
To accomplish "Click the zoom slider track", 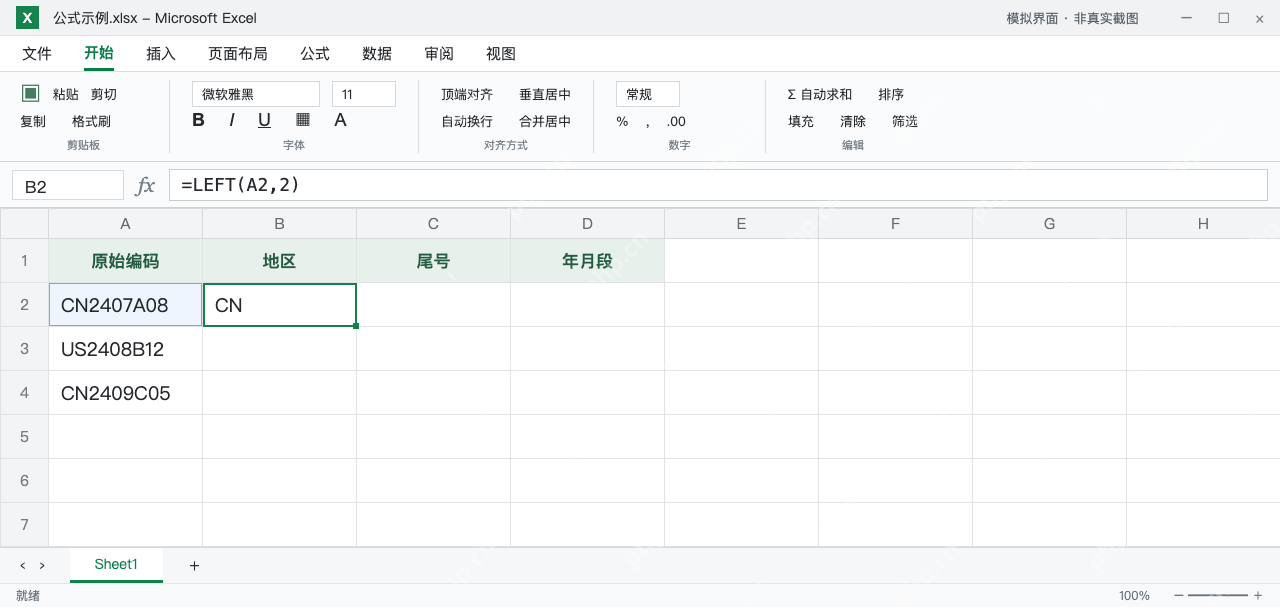I will pos(1218,595).
